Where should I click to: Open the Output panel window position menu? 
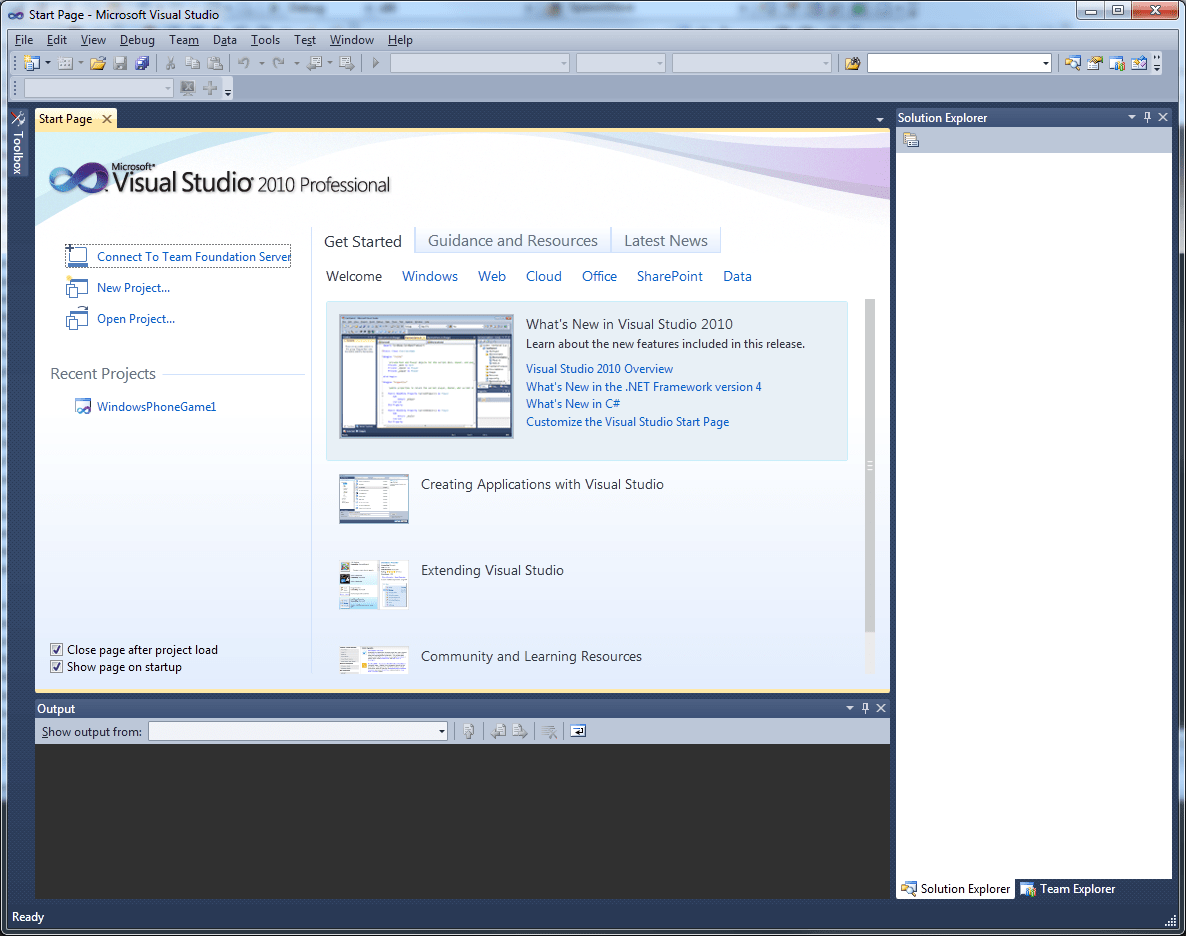point(849,708)
